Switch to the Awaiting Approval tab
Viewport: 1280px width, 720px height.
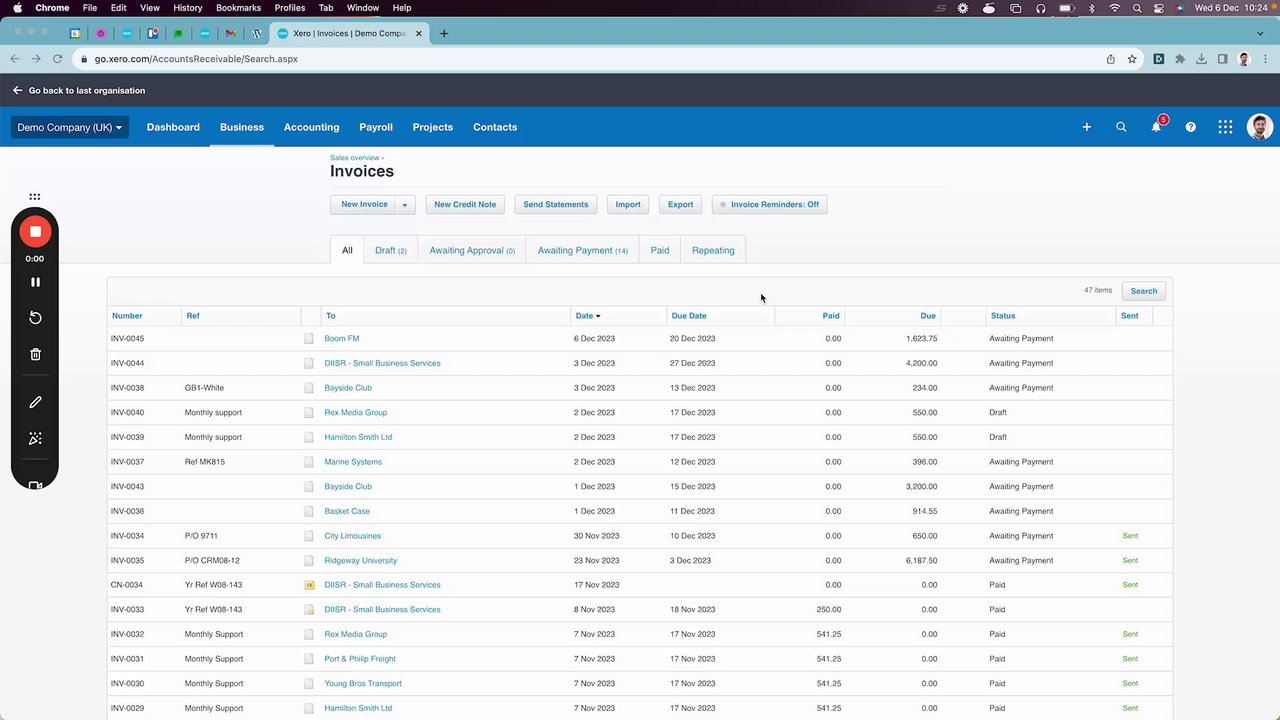tap(472, 250)
